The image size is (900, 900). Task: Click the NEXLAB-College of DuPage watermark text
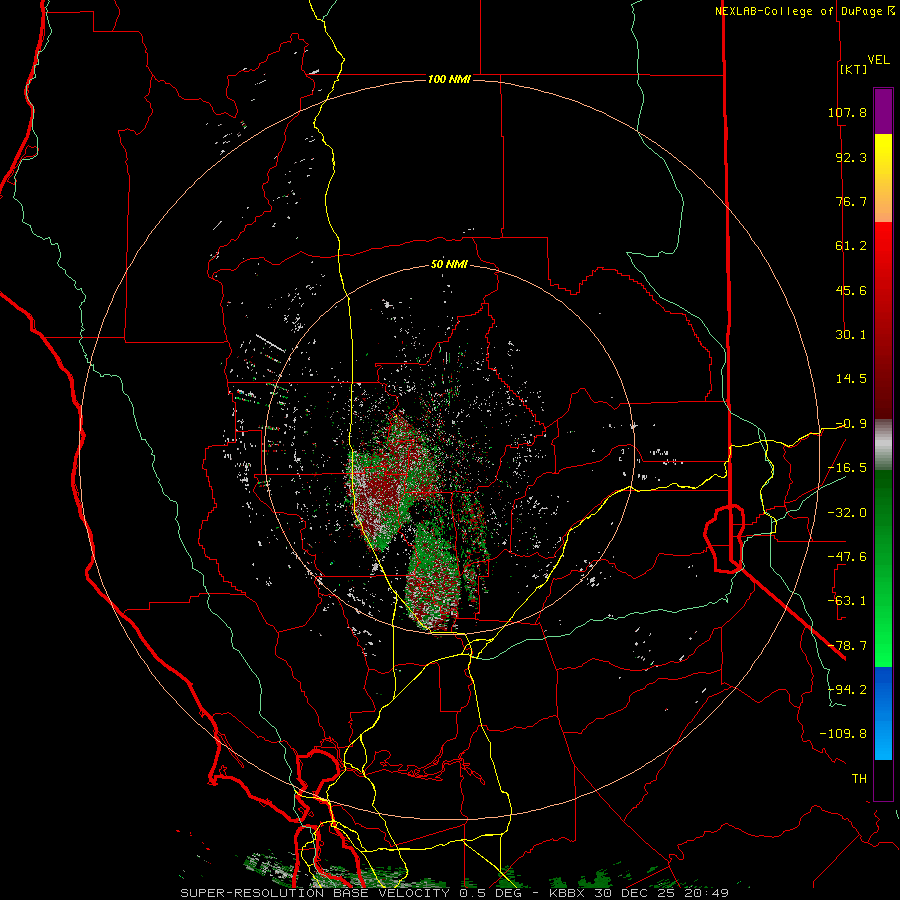coord(805,11)
